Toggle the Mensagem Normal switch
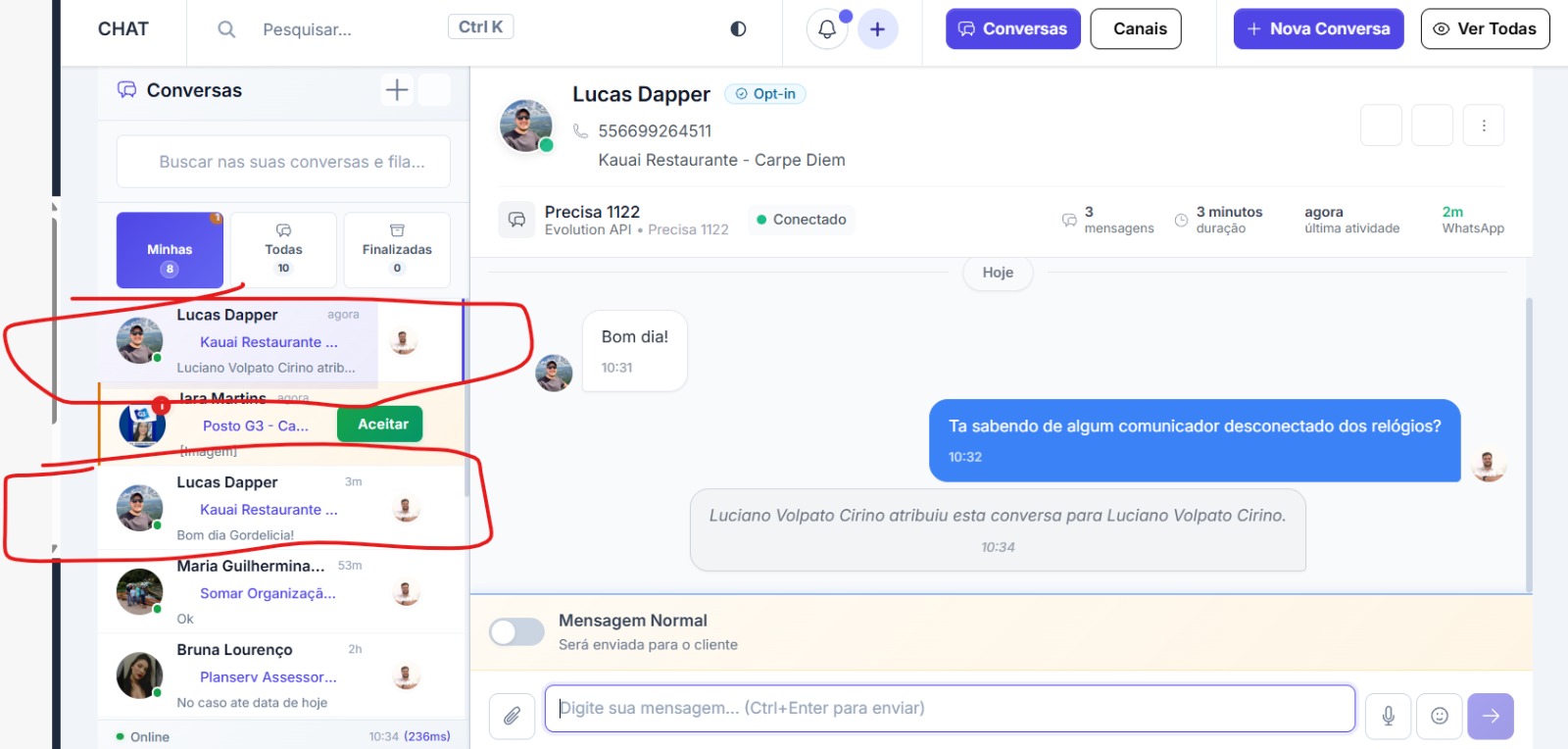 pyautogui.click(x=516, y=632)
